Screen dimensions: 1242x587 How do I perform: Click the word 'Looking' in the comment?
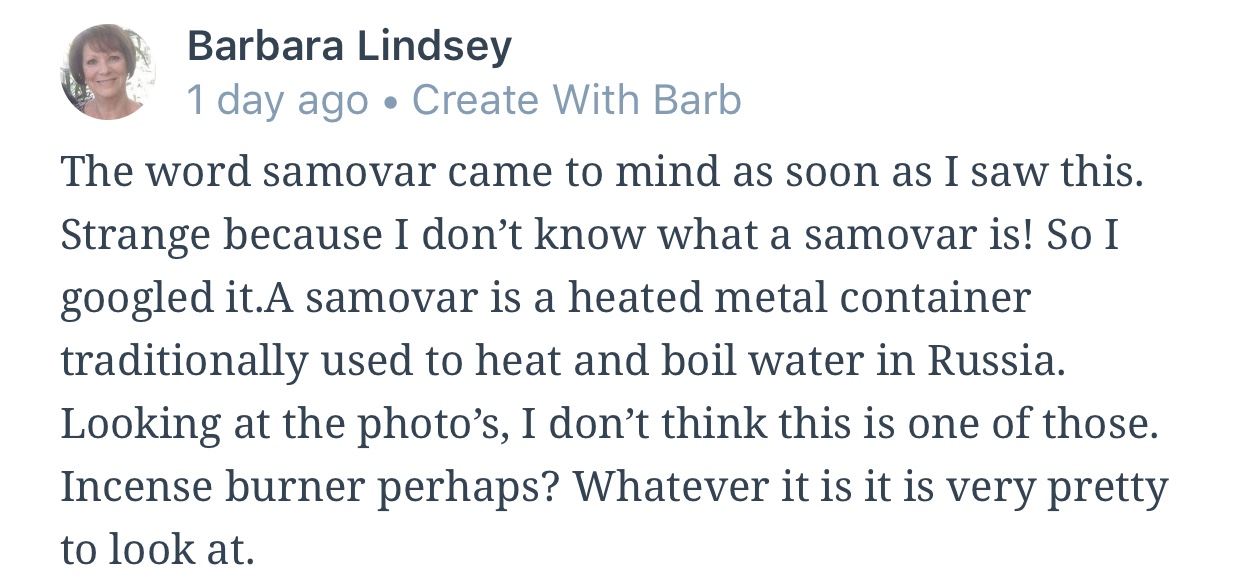[x=140, y=424]
